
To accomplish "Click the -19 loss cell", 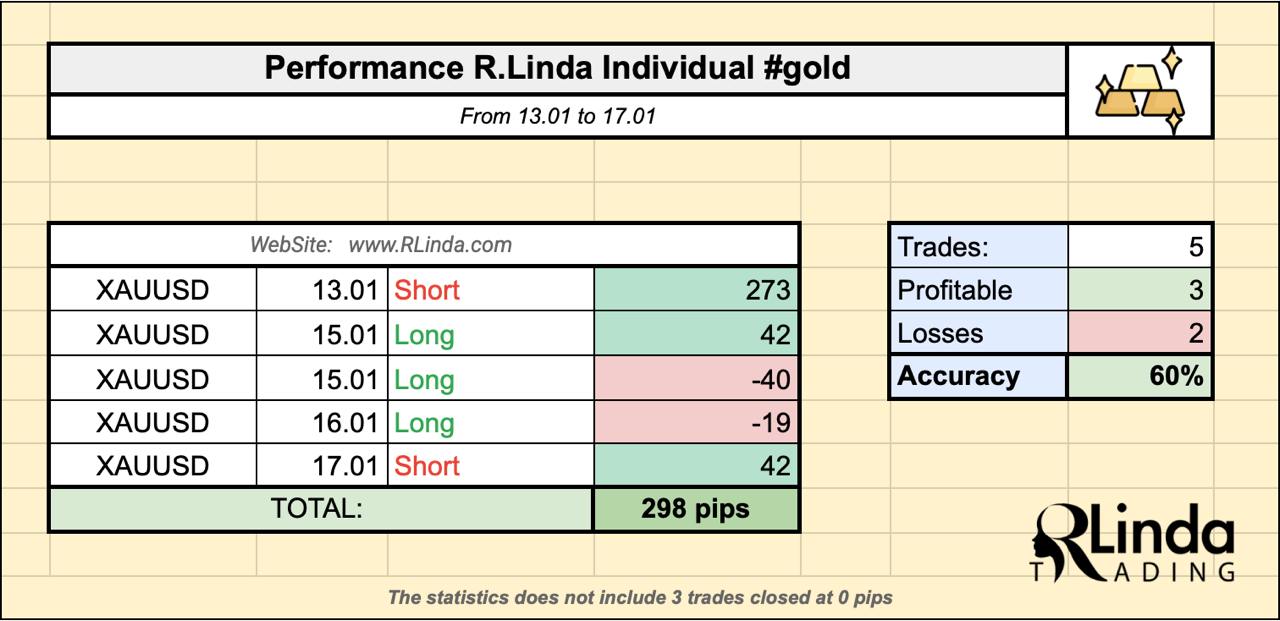I will click(696, 423).
